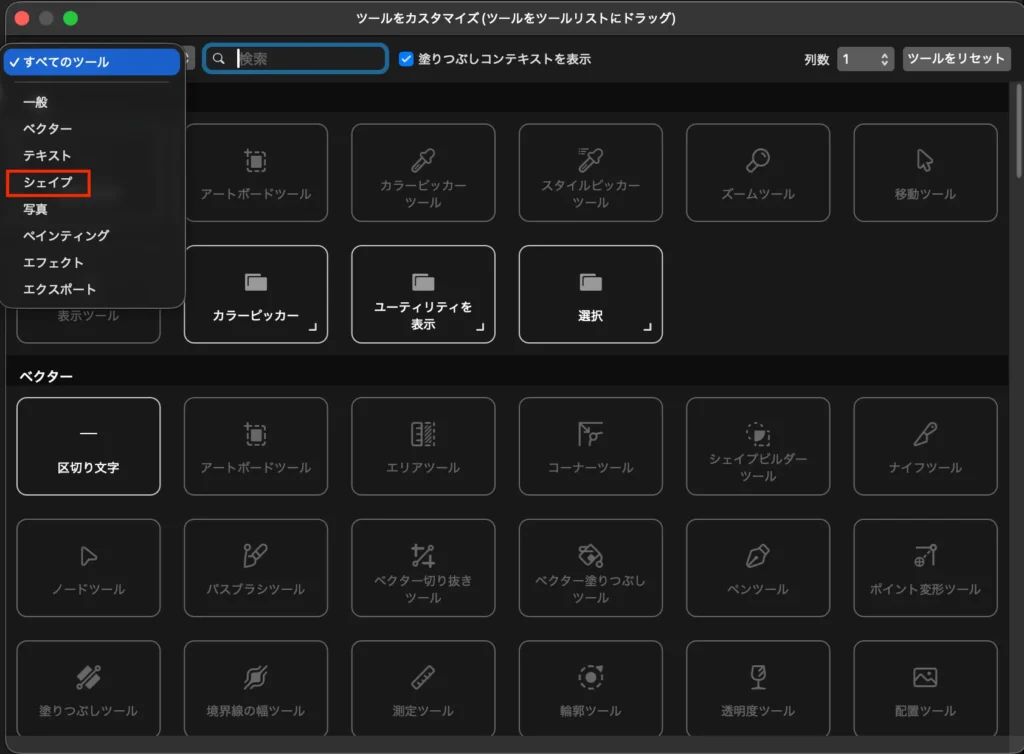Select the Zoom tool (ズームツール) icon
This screenshot has width=1024, height=754.
click(x=758, y=161)
